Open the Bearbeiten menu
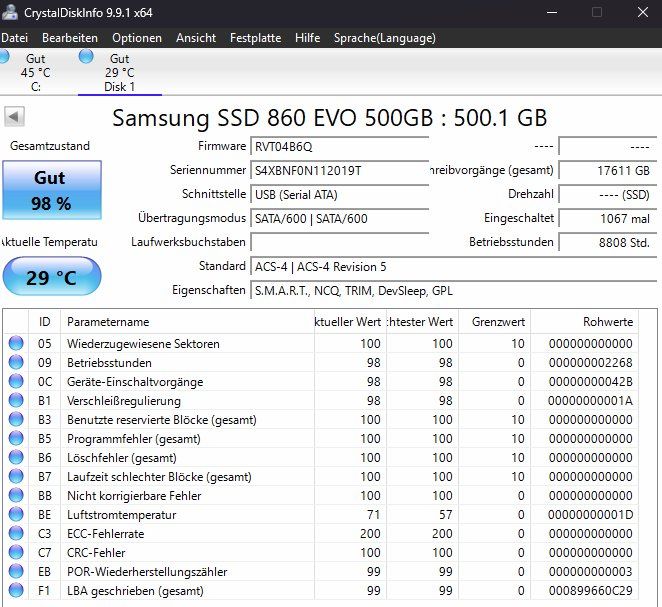 70,38
